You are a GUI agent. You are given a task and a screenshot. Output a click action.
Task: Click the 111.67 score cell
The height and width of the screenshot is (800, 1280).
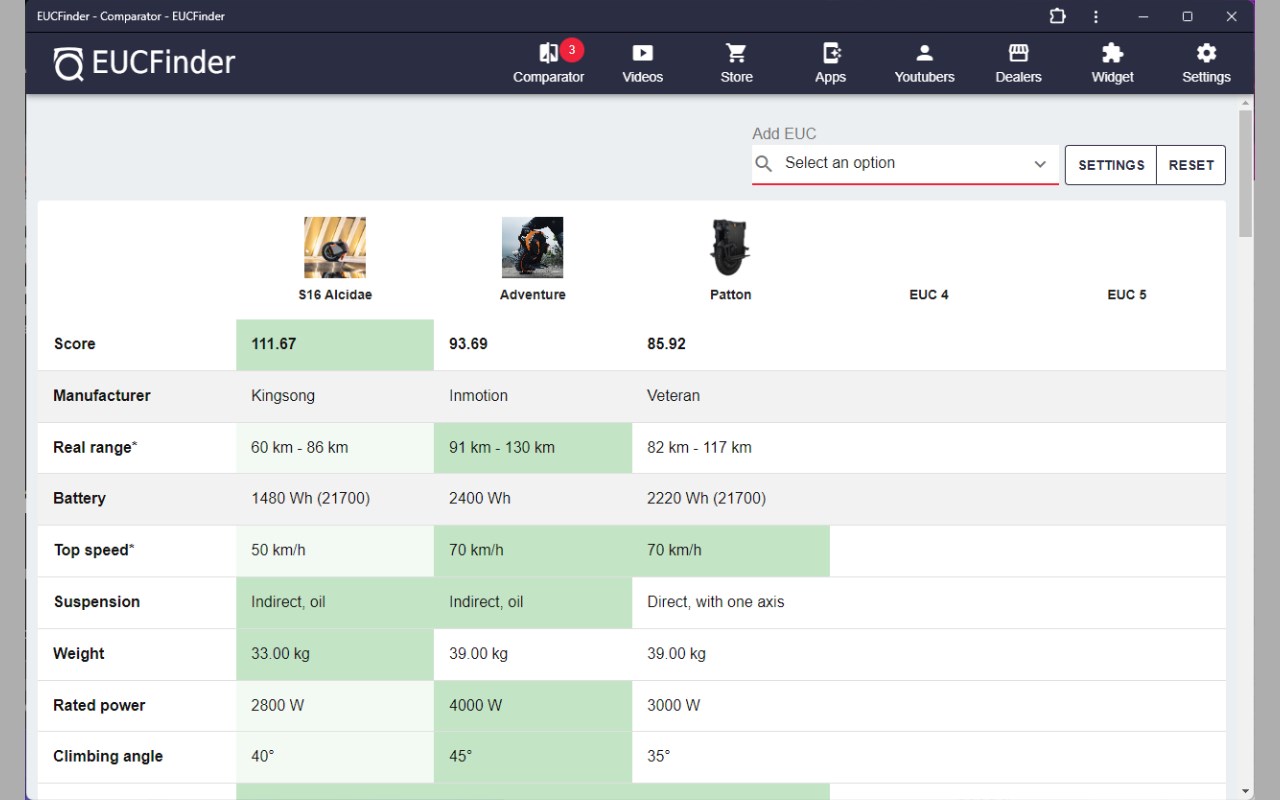(335, 344)
